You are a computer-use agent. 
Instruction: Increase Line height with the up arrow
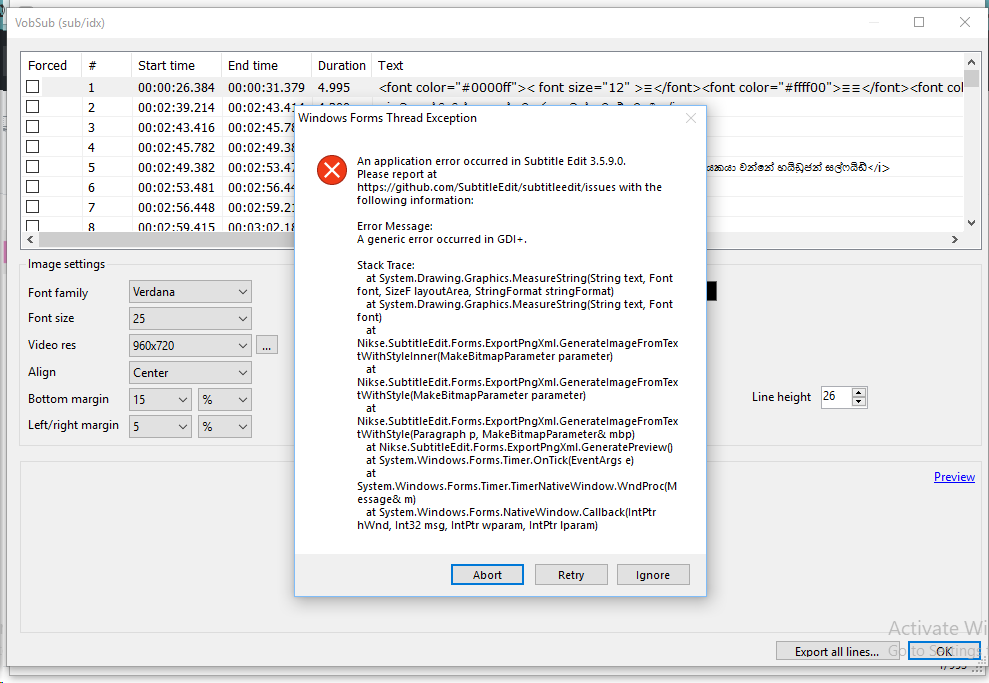click(x=861, y=392)
